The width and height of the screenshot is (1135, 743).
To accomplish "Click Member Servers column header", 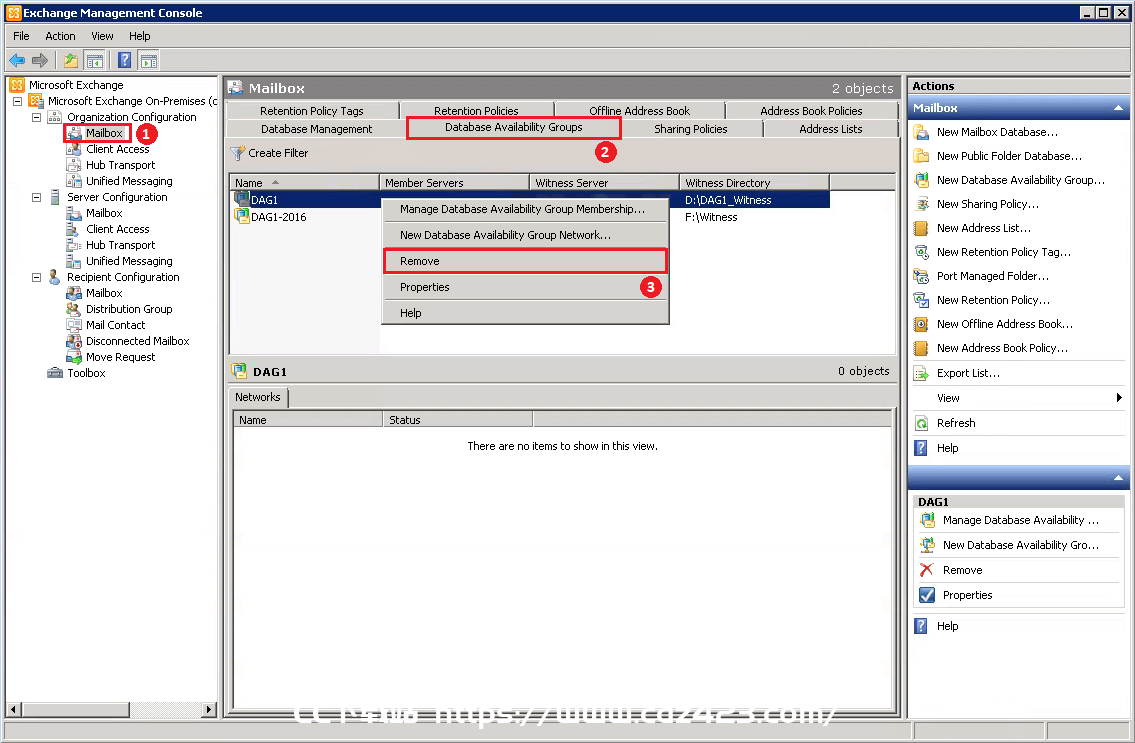I will (x=454, y=182).
